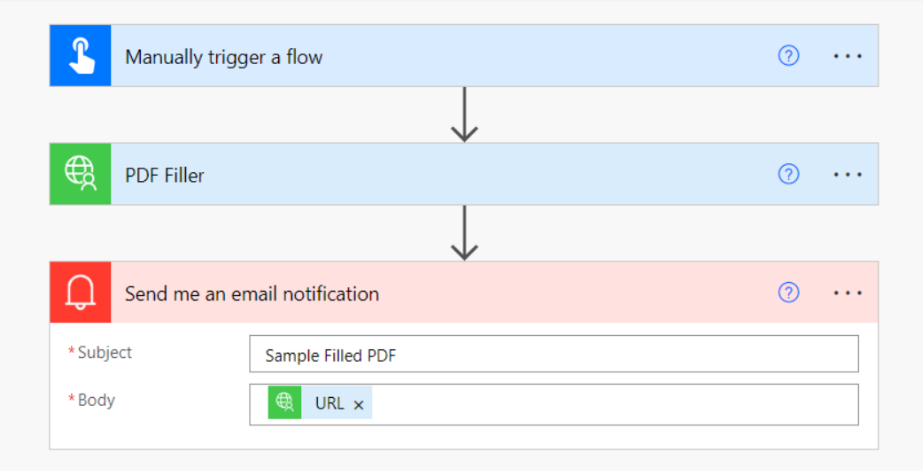
Task: Select the URL dynamic content token
Action: point(329,403)
